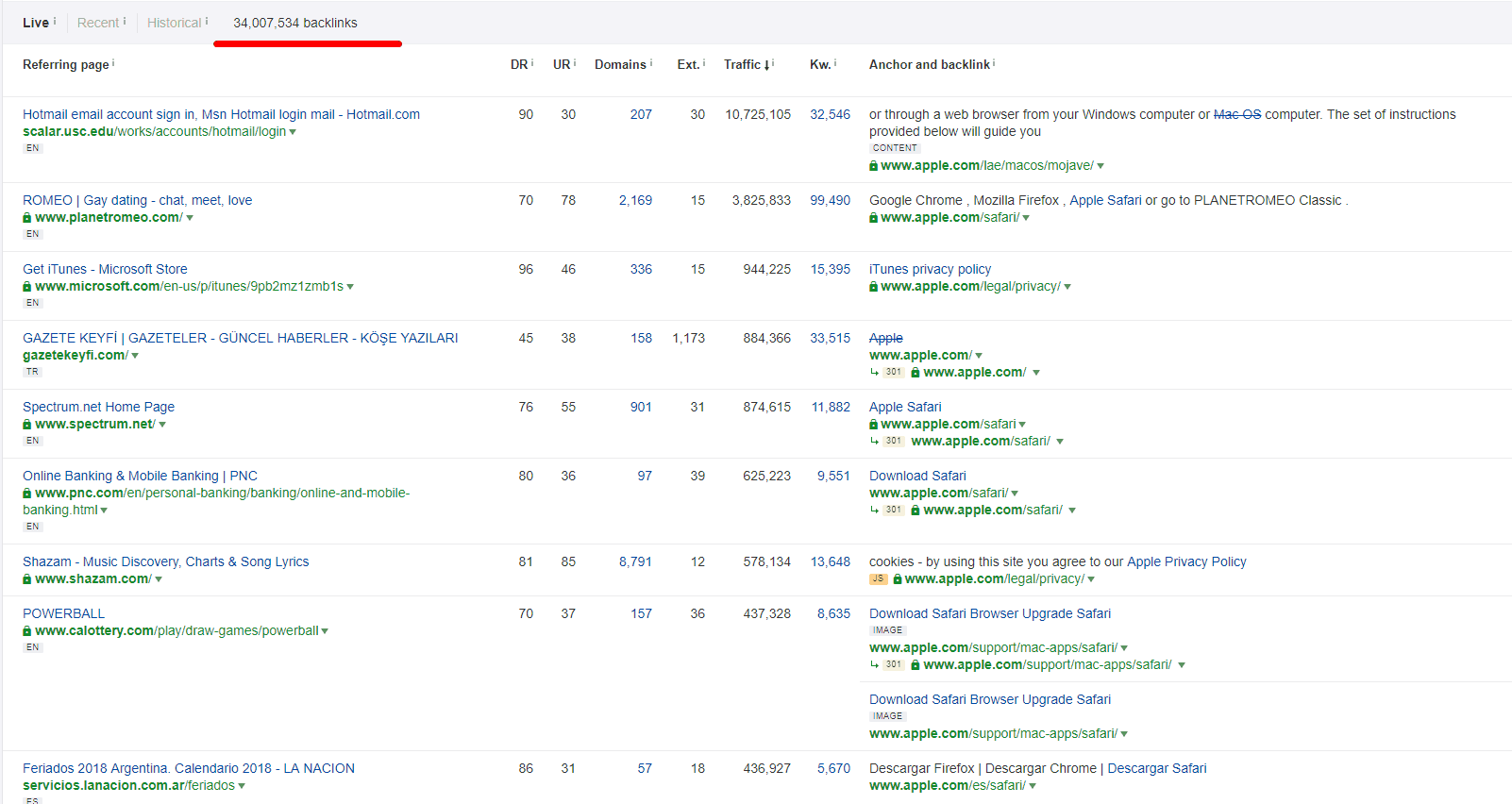Click the sort arrow on Traffic column
Image resolution: width=1512 pixels, height=804 pixels.
(766, 65)
